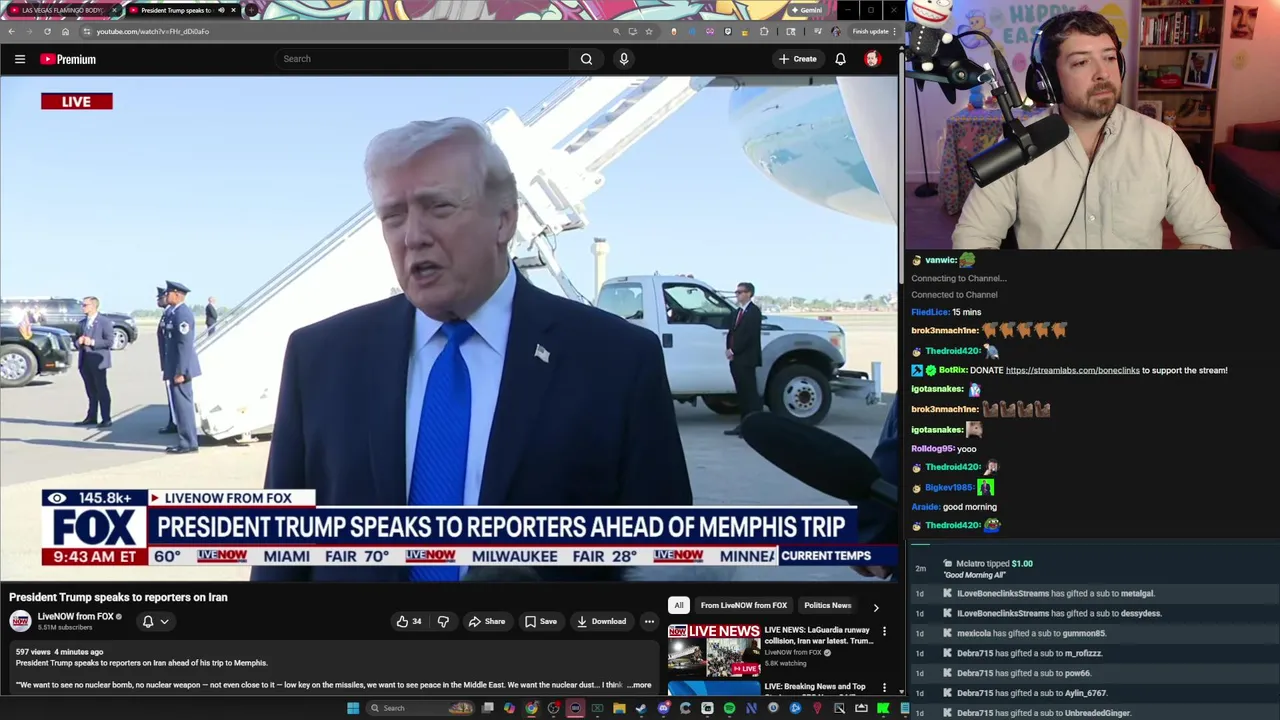This screenshot has height=720, width=1280.
Task: Save video to a playlist
Action: click(541, 621)
